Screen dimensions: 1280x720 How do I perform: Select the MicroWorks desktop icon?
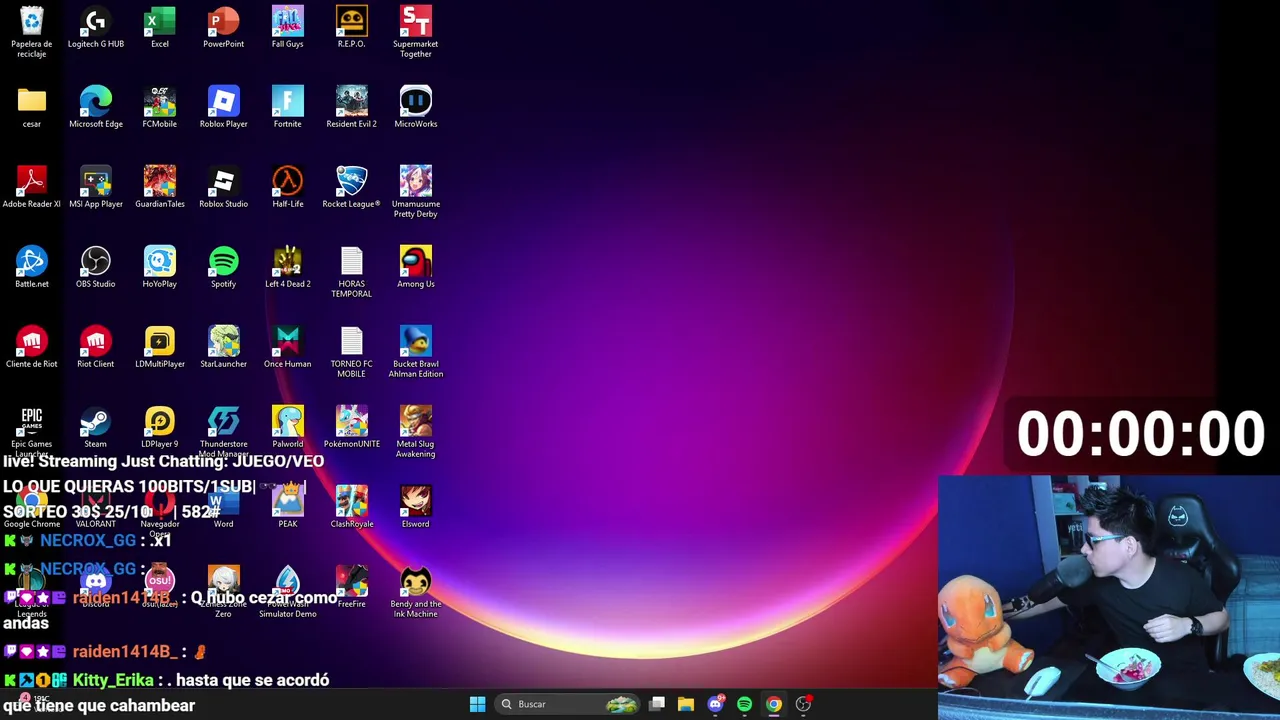click(416, 108)
